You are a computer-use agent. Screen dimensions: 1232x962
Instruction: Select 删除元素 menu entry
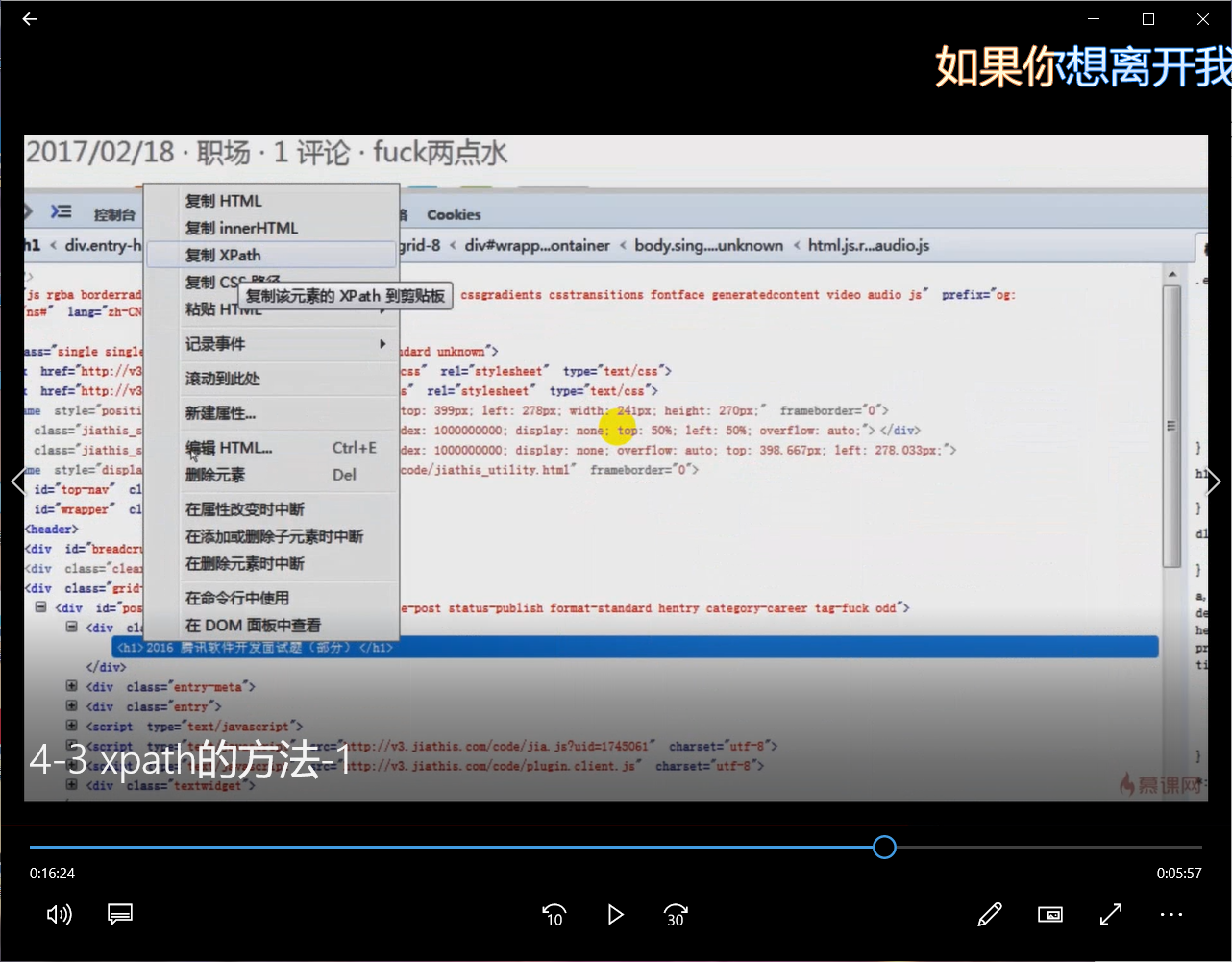271,475
